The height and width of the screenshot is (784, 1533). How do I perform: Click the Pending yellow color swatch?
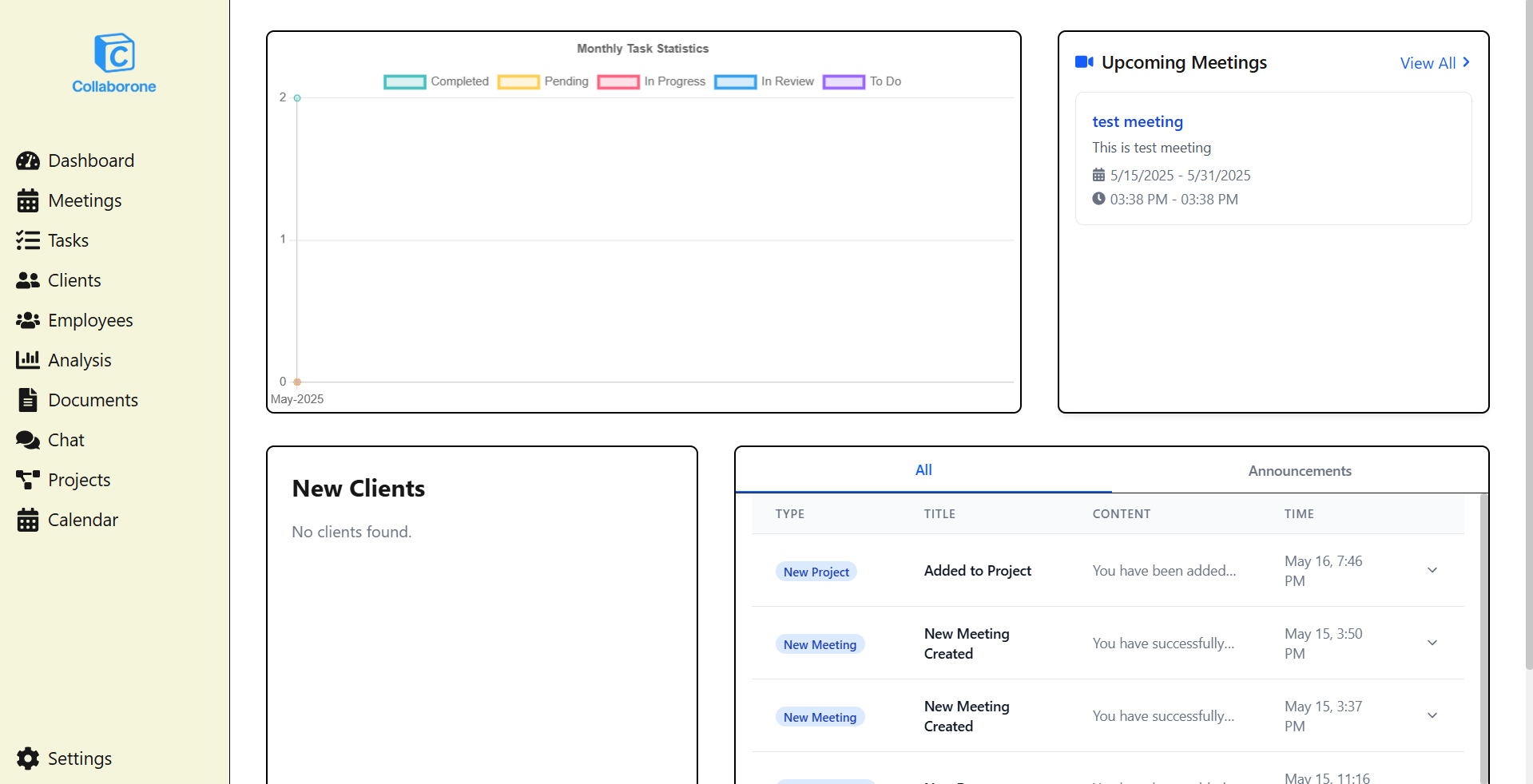518,81
